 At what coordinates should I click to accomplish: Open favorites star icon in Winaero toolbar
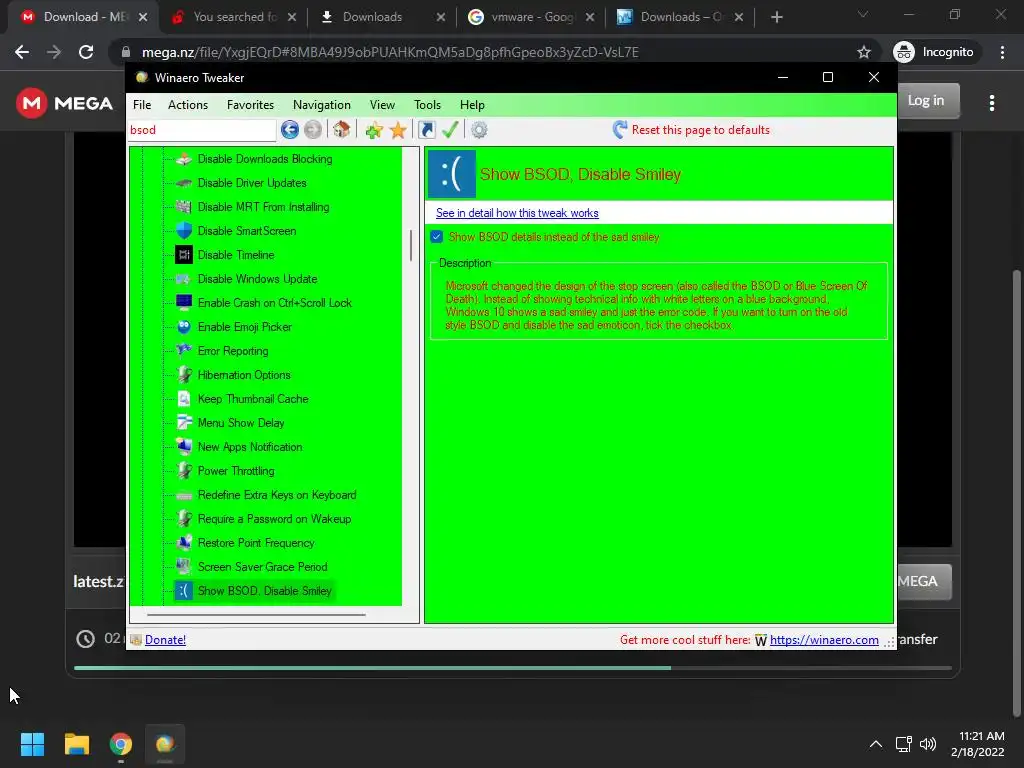point(398,130)
